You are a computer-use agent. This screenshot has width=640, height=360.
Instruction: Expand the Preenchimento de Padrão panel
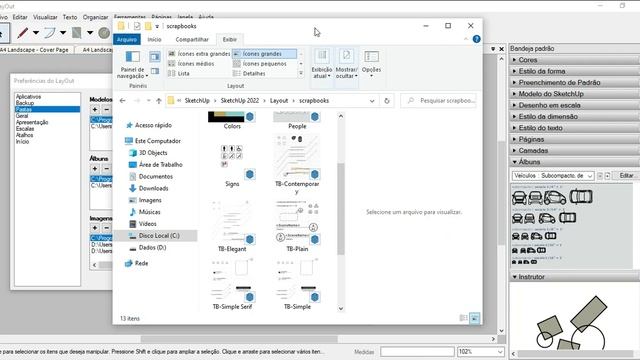click(x=574, y=82)
